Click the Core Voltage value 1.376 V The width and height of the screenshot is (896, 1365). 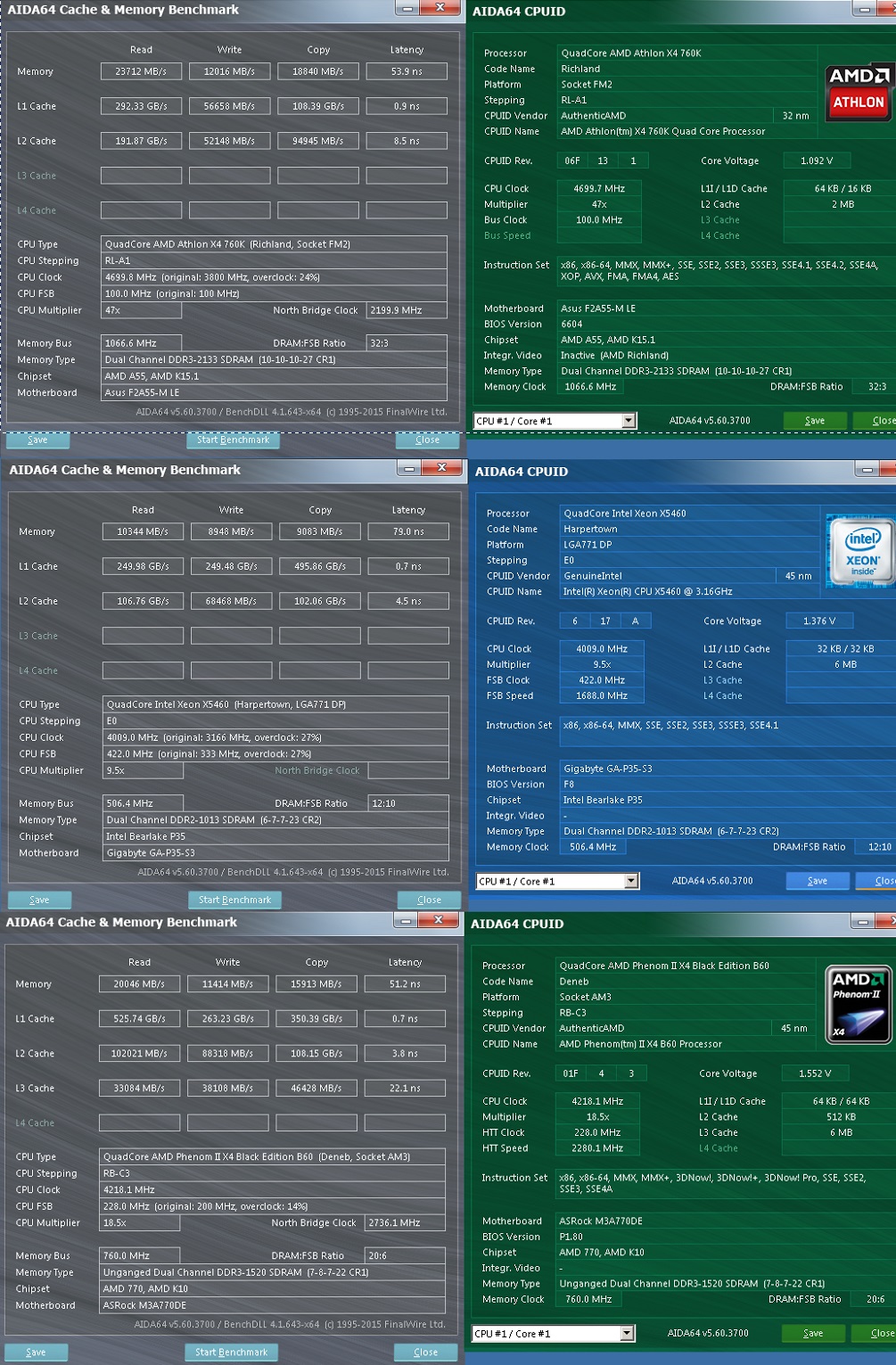coord(819,621)
